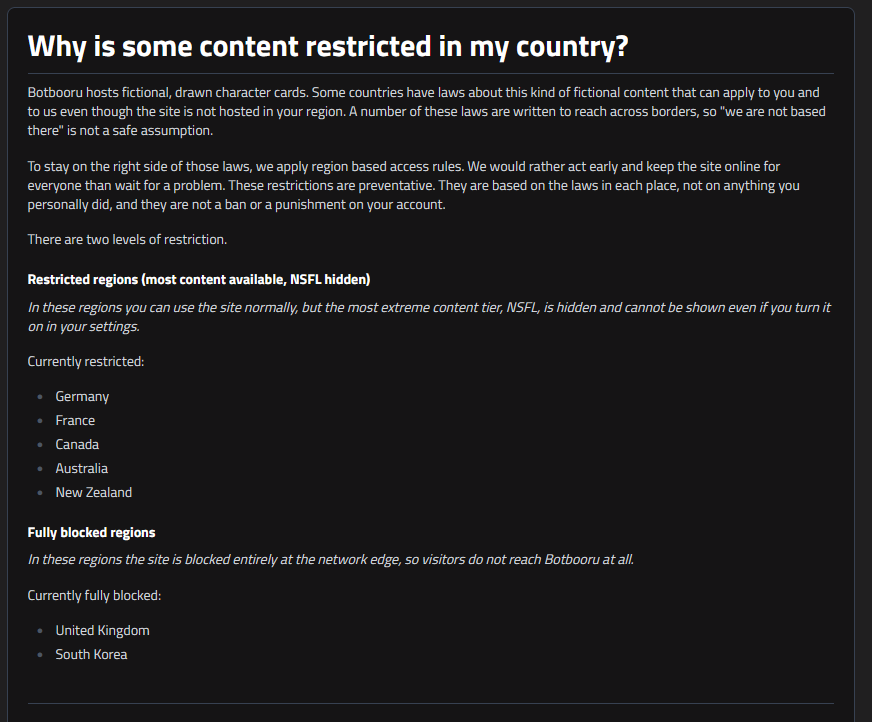This screenshot has height=722, width=872.
Task: Click the "Fully blocked regions" subheading
Action: click(x=91, y=532)
